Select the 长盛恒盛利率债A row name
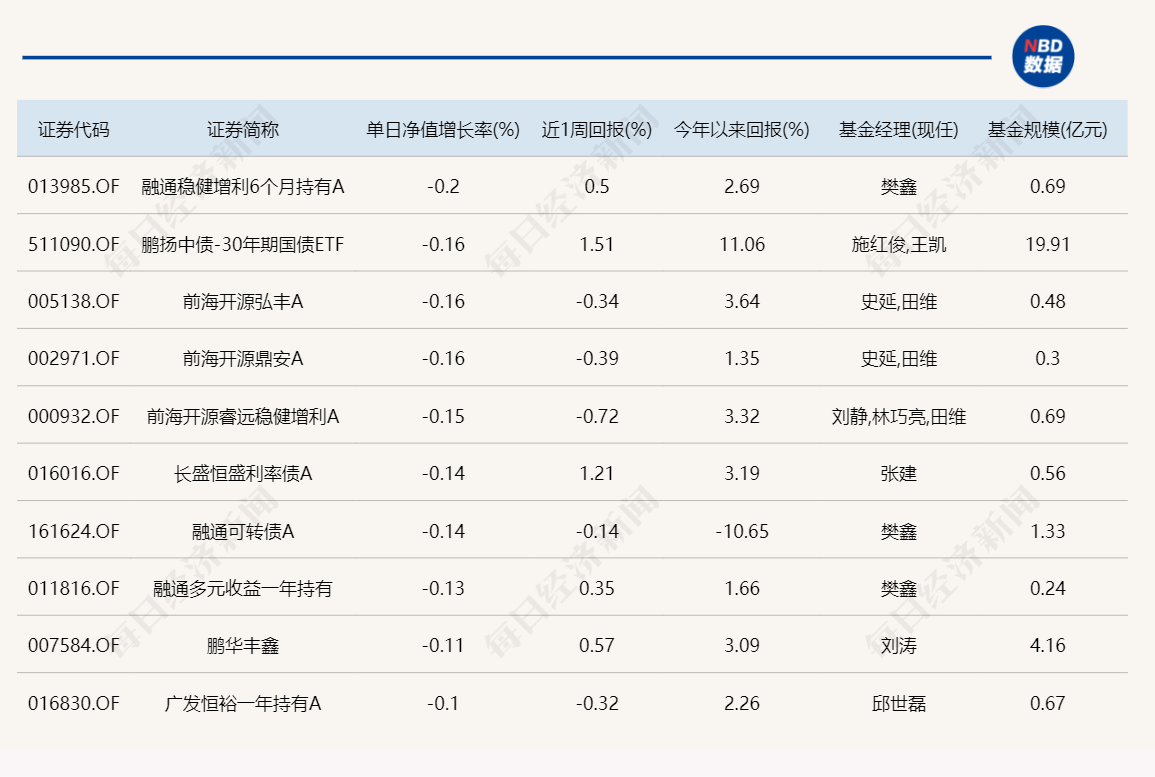1155x777 pixels. click(243, 474)
